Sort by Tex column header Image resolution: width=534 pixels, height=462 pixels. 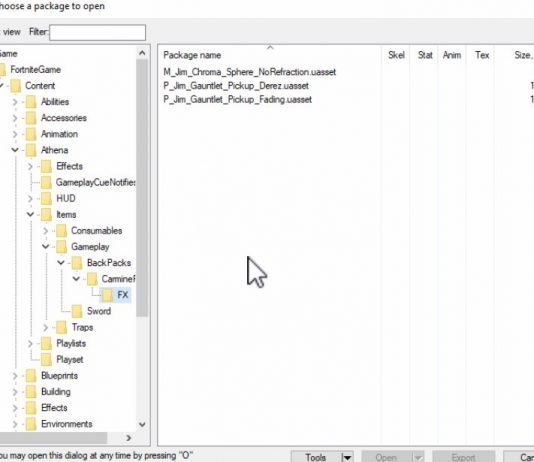pos(482,55)
